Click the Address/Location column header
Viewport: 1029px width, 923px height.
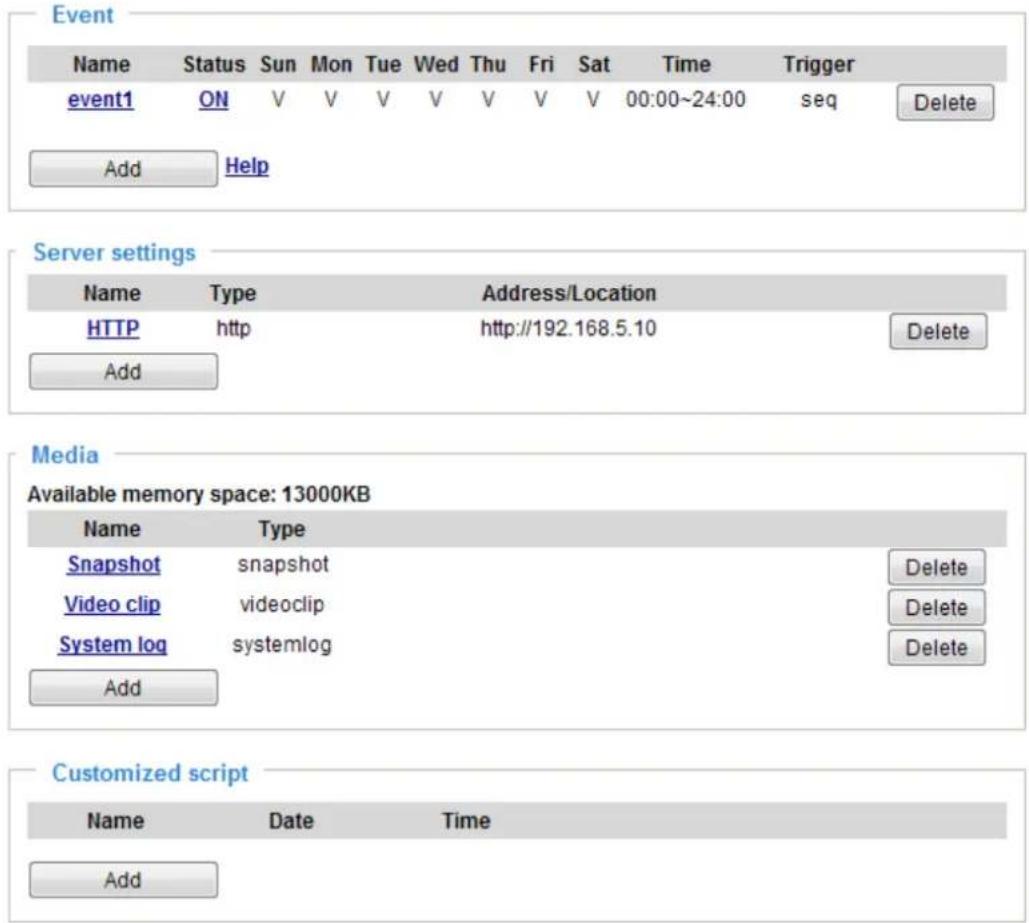pos(569,293)
